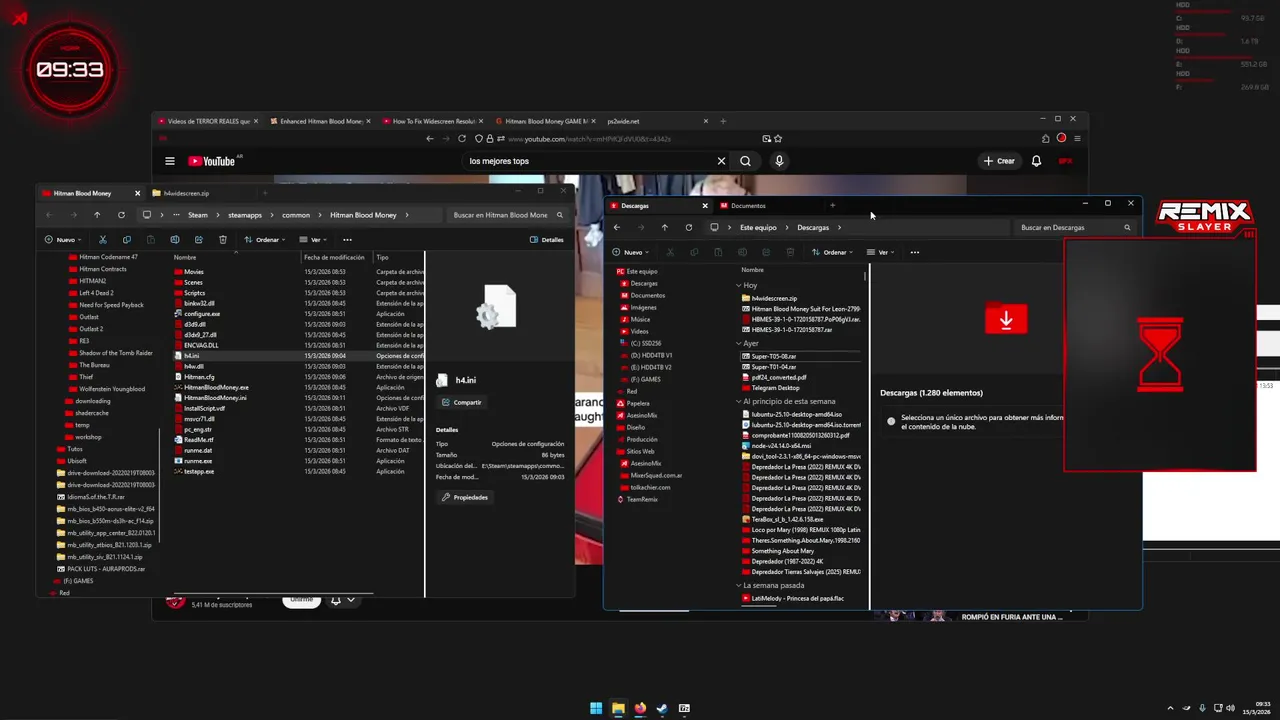
Task: Select 'Left 4 Dead 2' in folder tree
Action: click(x=96, y=293)
